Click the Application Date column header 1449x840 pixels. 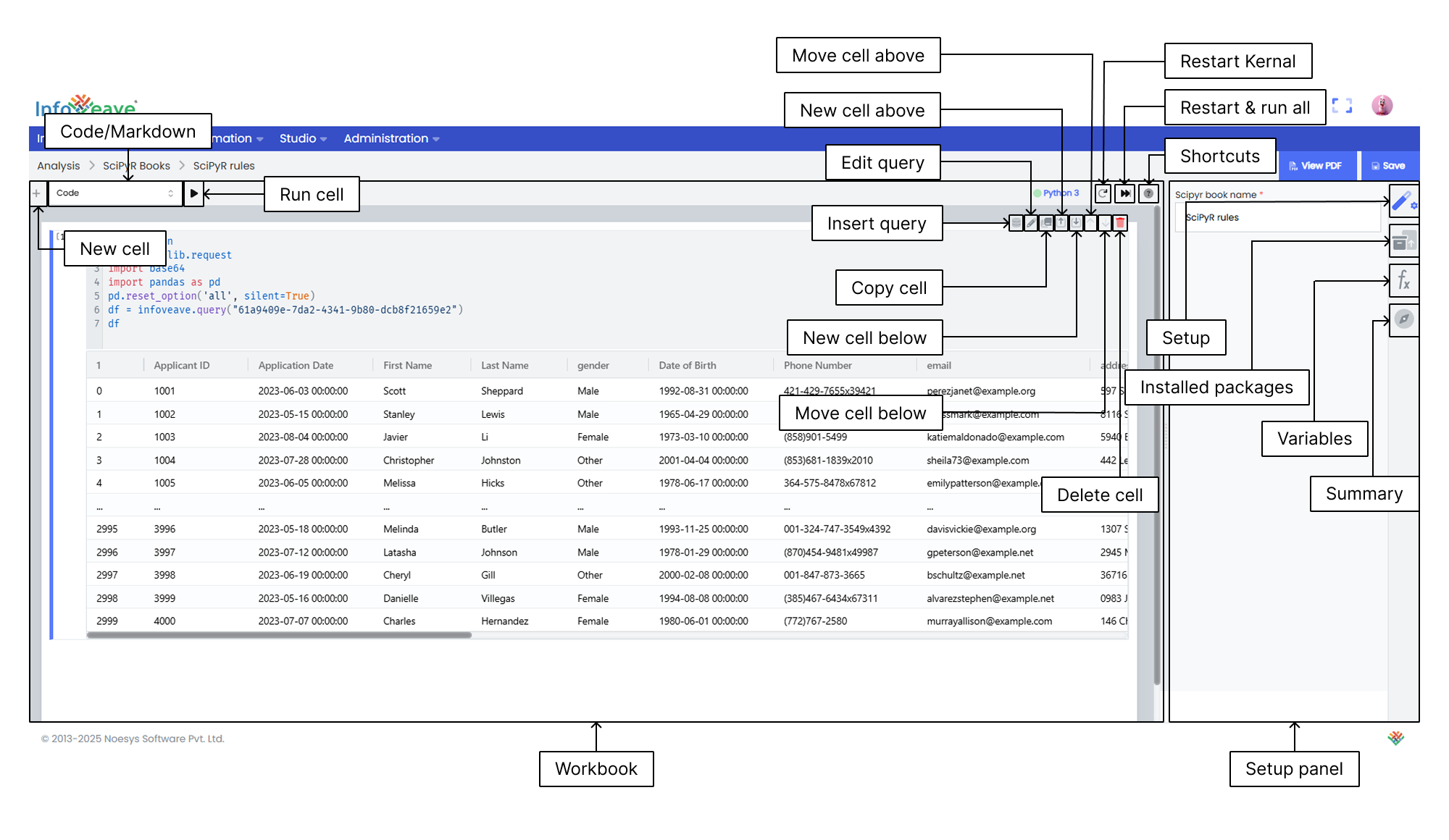point(296,366)
